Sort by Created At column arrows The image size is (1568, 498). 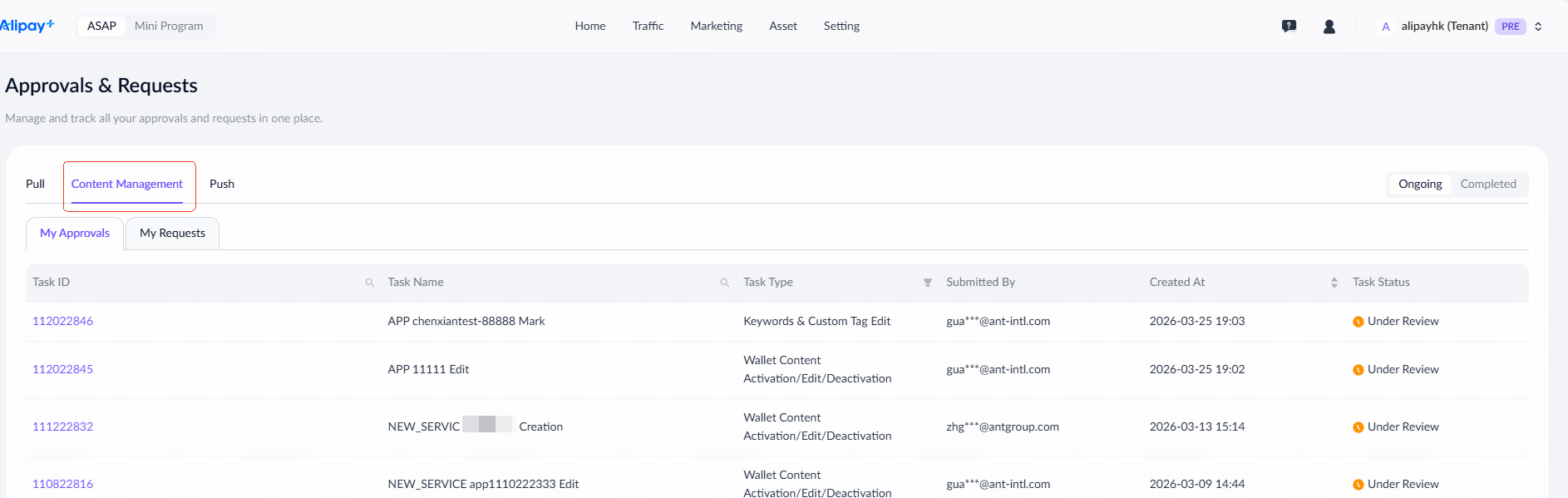pos(1334,283)
